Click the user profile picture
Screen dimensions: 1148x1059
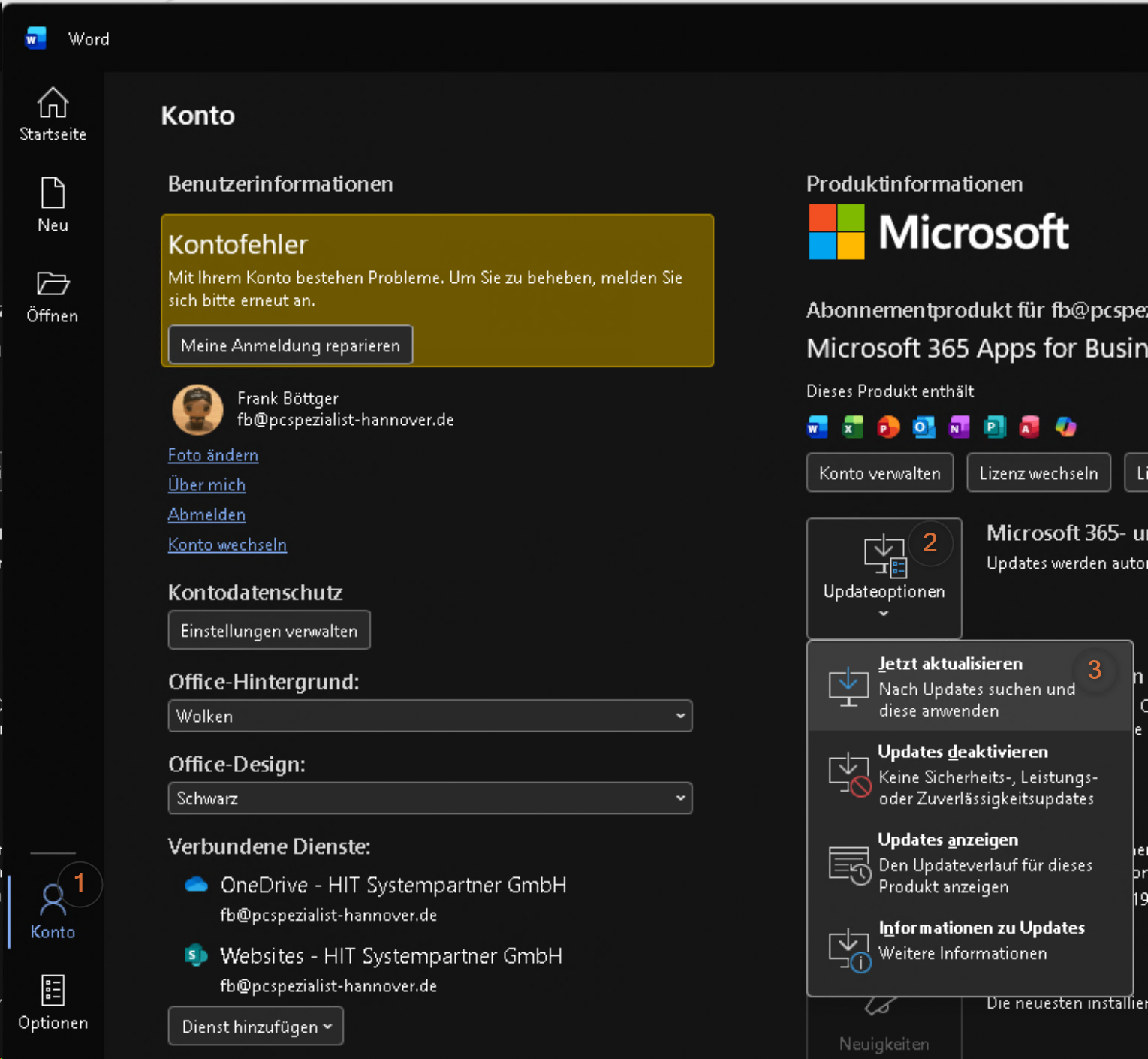tap(197, 409)
